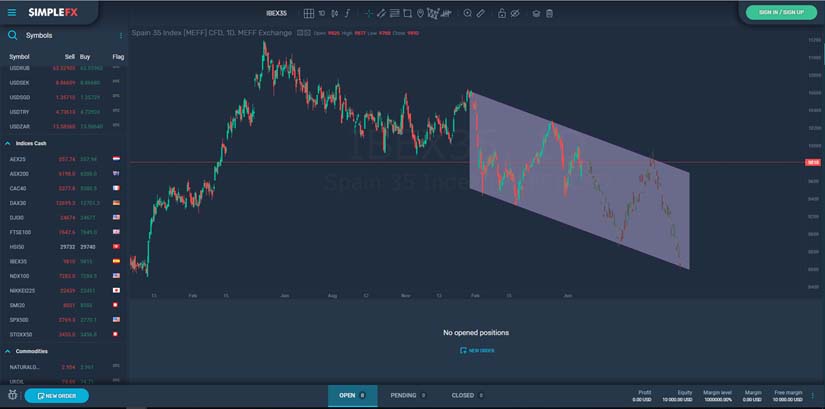Image resolution: width=825 pixels, height=409 pixels.
Task: Collapse the Commodities group
Action: click(x=8, y=351)
